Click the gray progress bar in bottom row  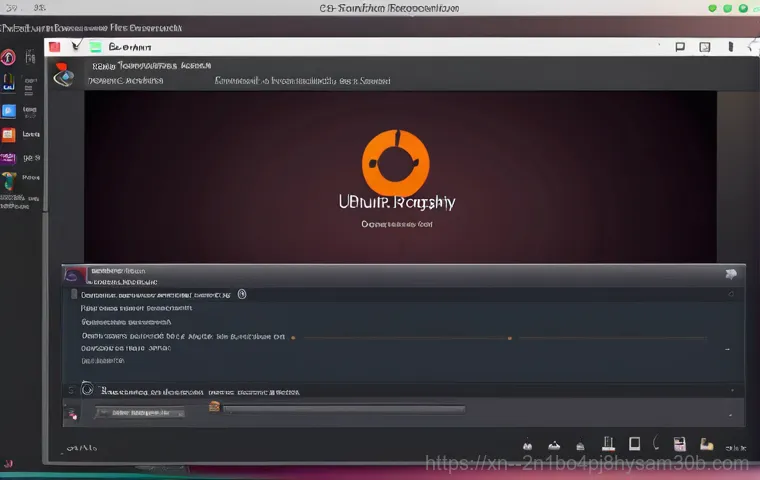344,410
